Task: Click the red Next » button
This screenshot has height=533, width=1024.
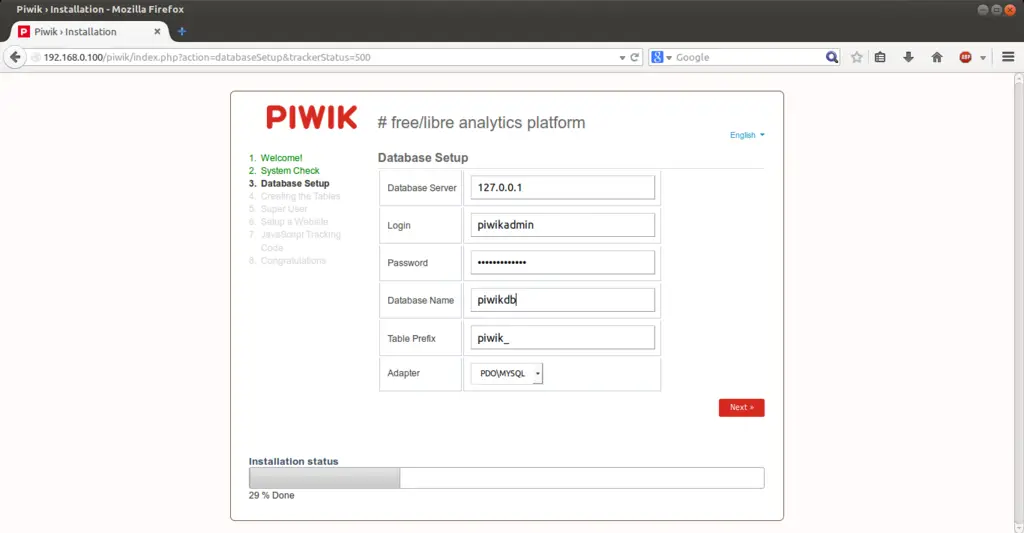Action: pyautogui.click(x=741, y=408)
